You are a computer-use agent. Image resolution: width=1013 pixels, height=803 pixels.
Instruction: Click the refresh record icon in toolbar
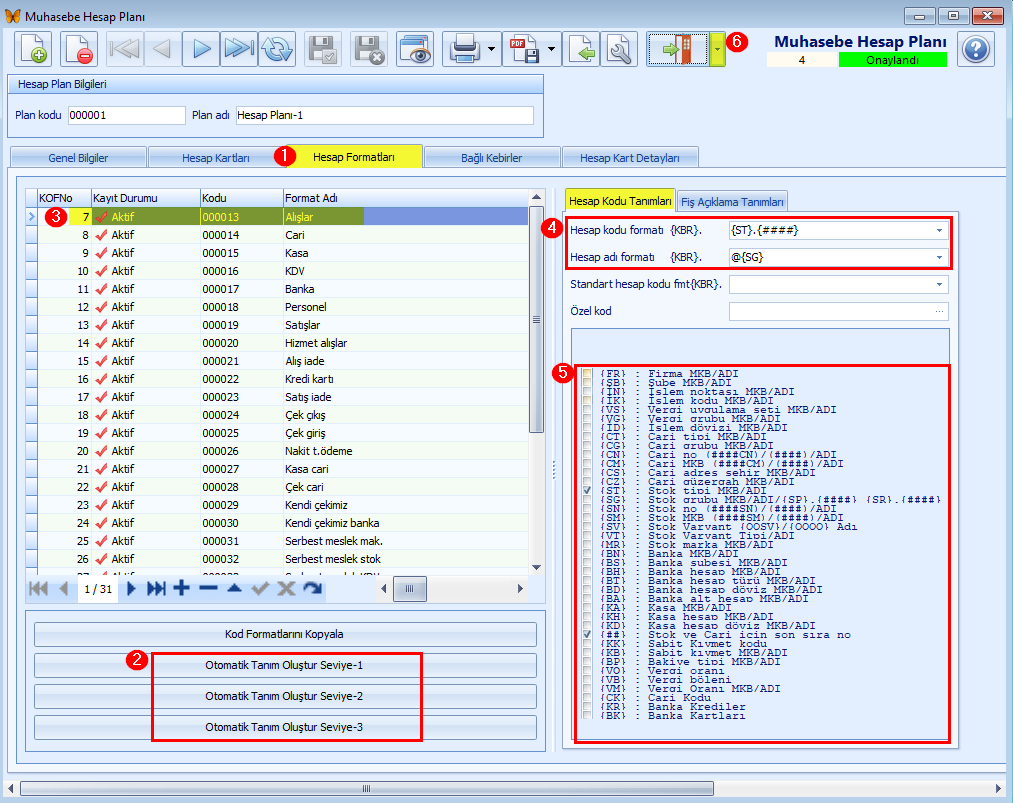[276, 49]
